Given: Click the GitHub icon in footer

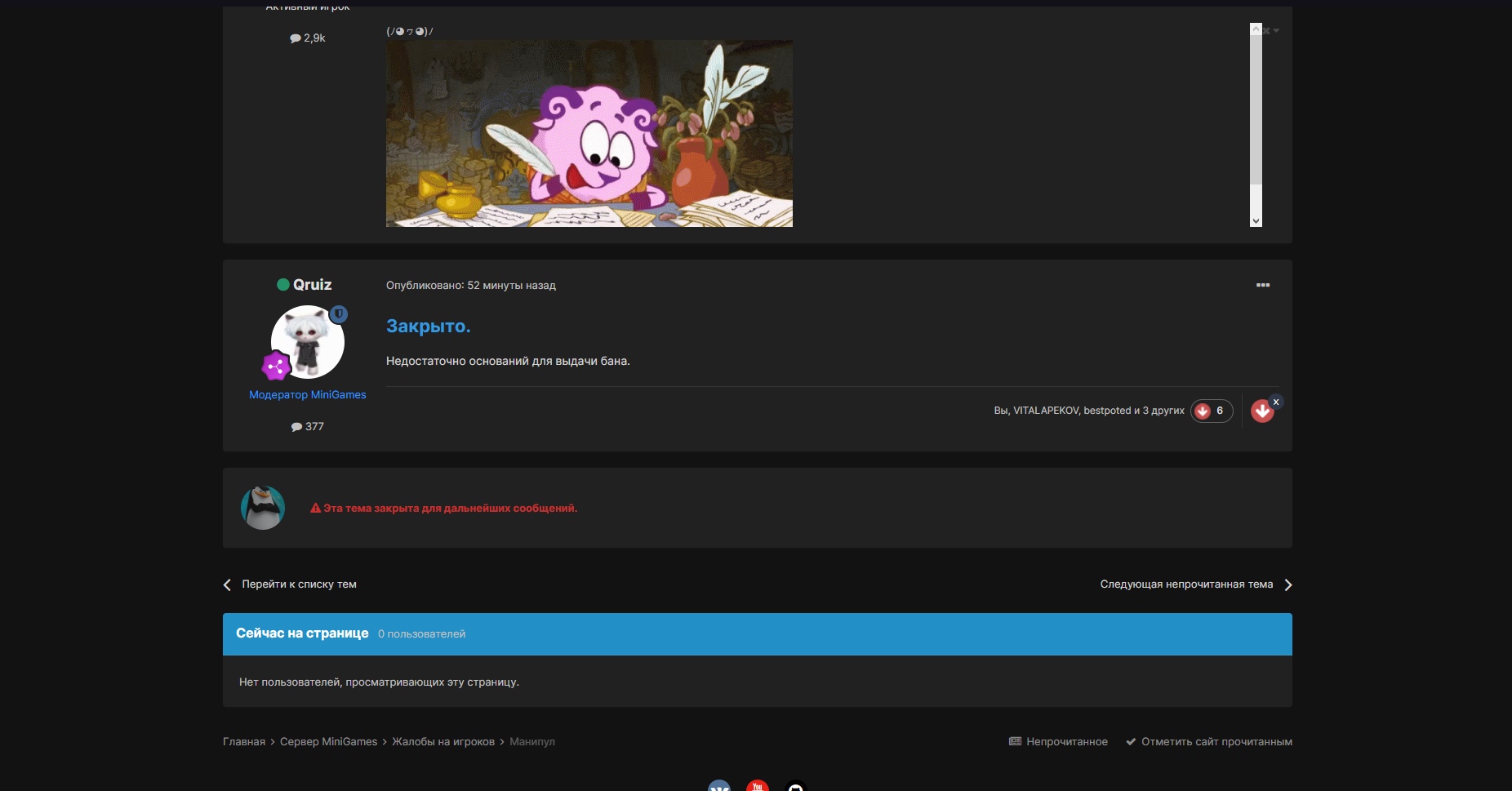Looking at the screenshot, I should [x=795, y=786].
